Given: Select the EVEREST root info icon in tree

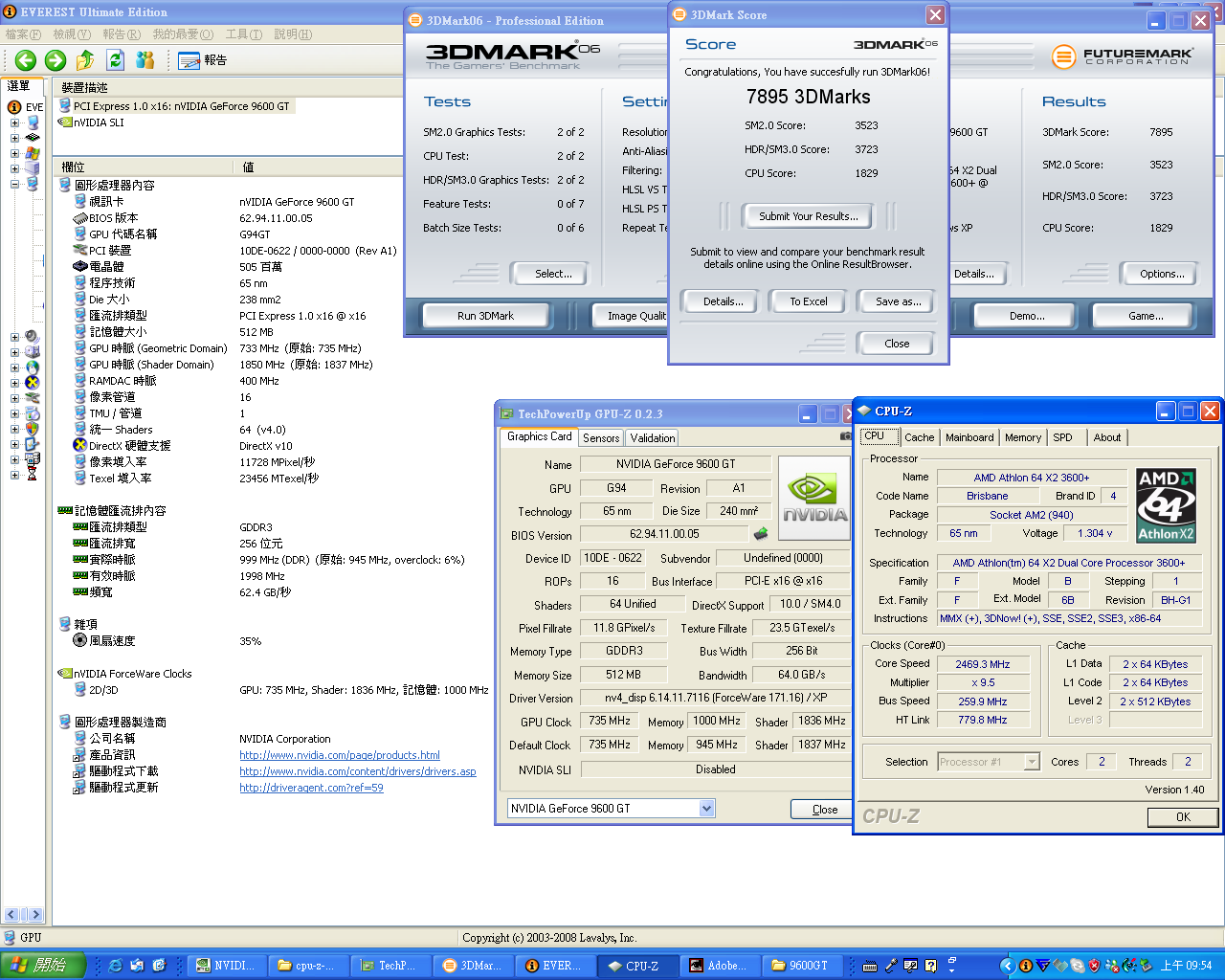Looking at the screenshot, I should 14,107.
